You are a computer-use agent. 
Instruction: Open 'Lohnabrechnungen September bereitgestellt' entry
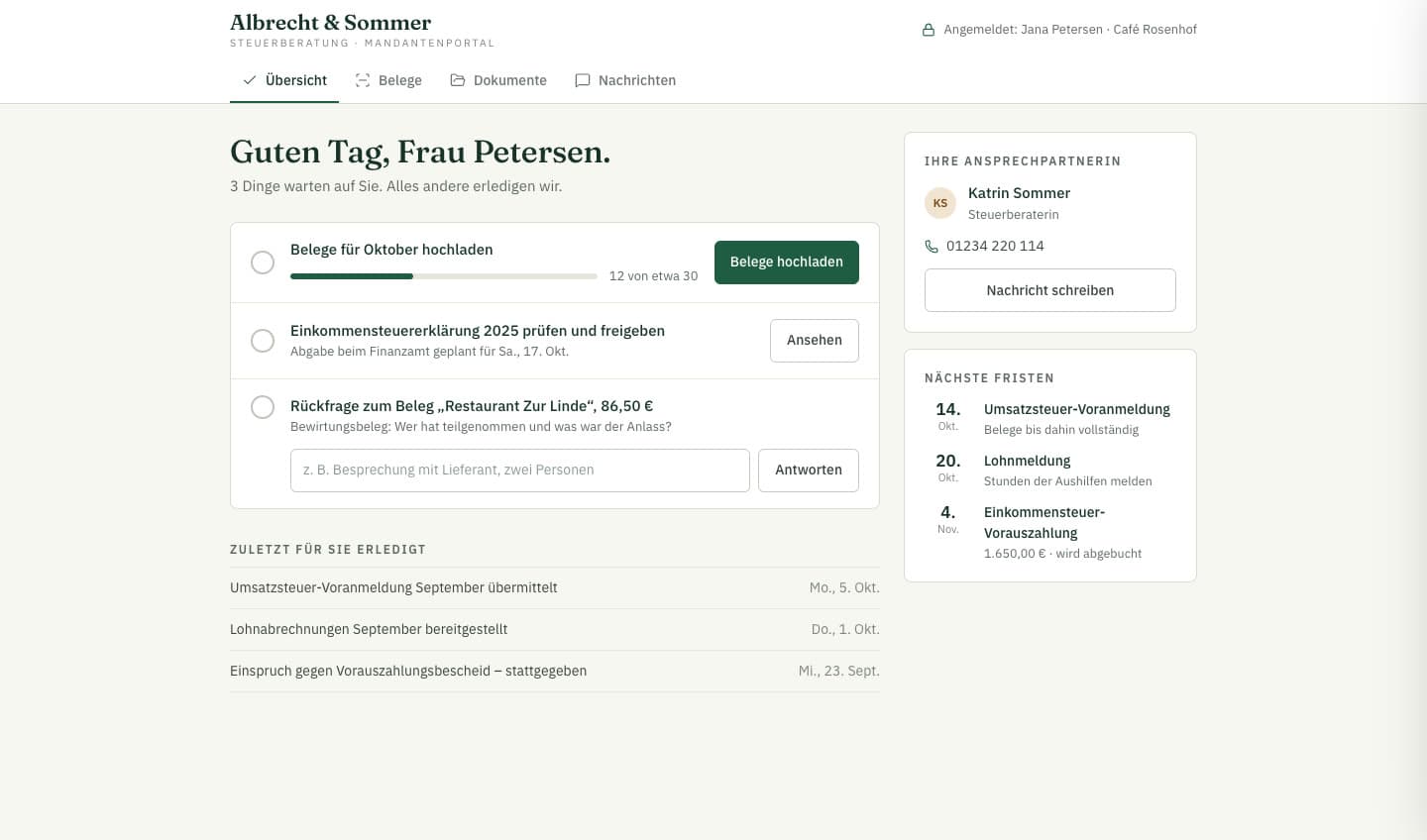(555, 630)
